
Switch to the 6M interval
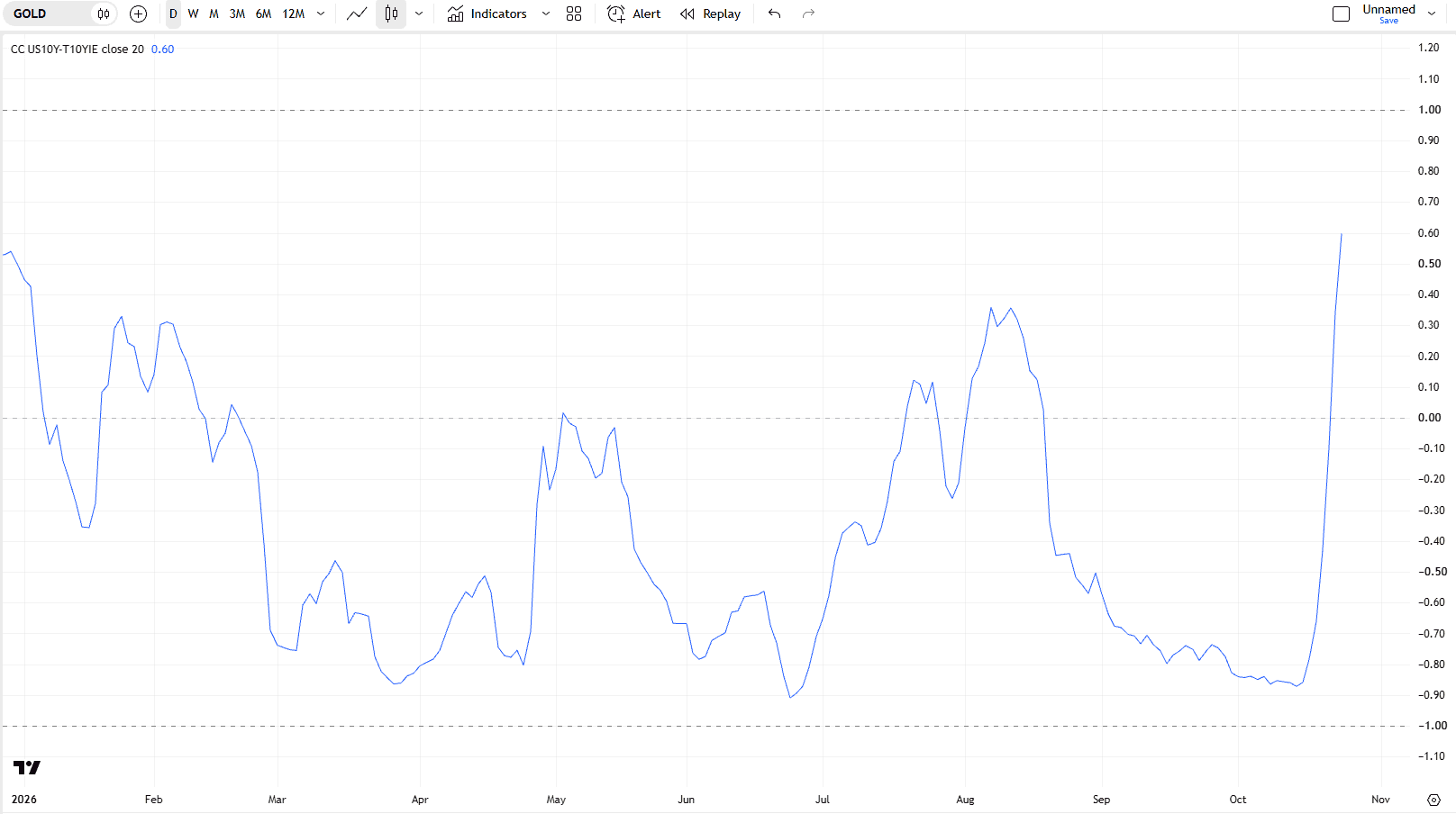263,14
